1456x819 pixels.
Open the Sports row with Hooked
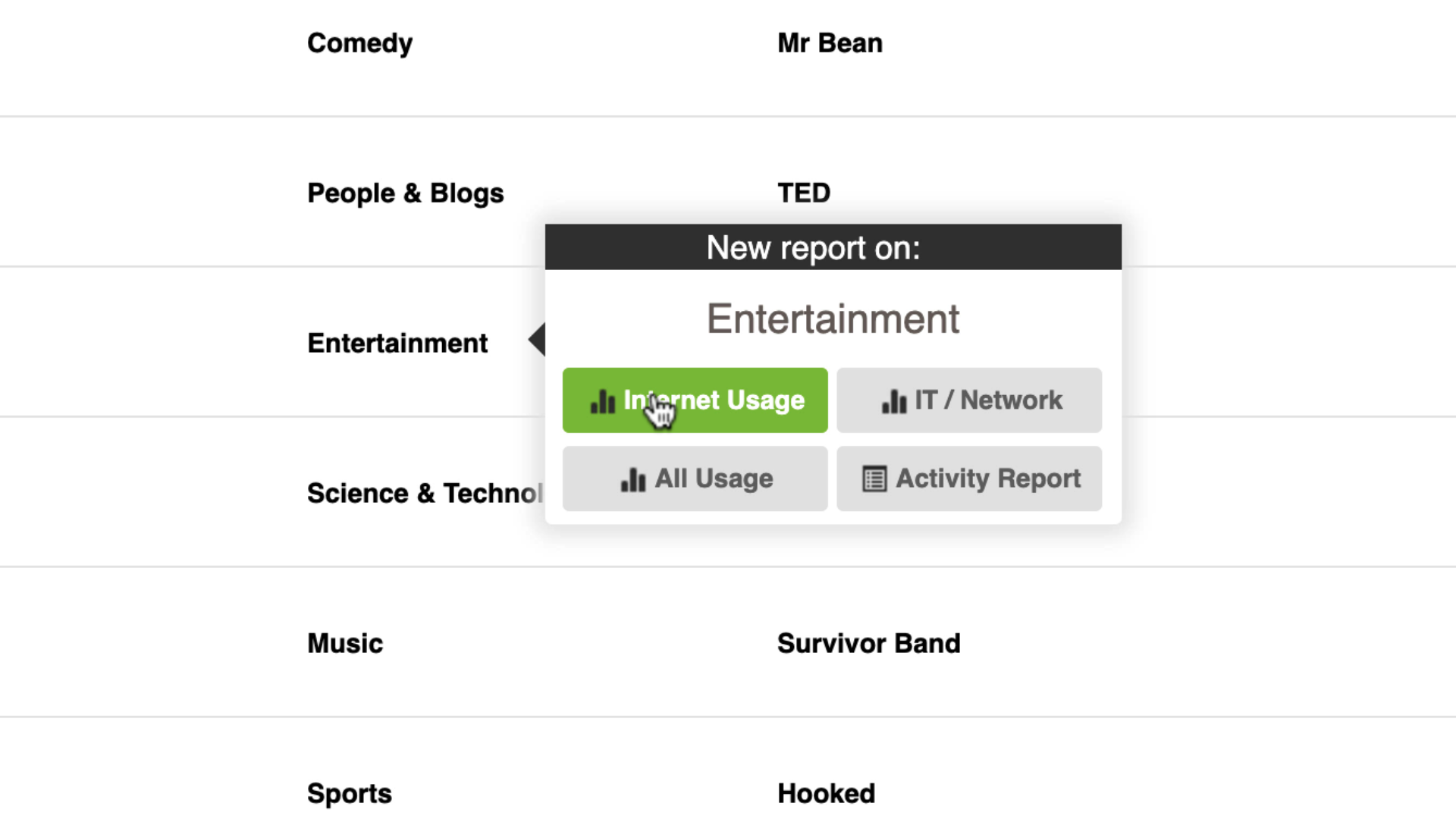click(x=349, y=792)
